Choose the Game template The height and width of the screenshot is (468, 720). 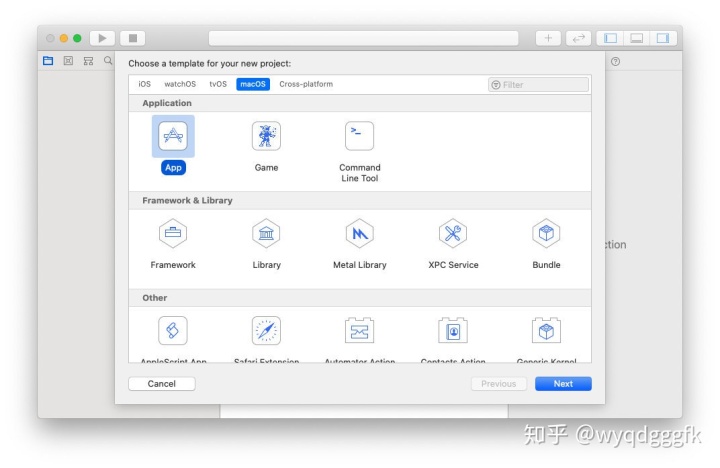[x=266, y=136]
